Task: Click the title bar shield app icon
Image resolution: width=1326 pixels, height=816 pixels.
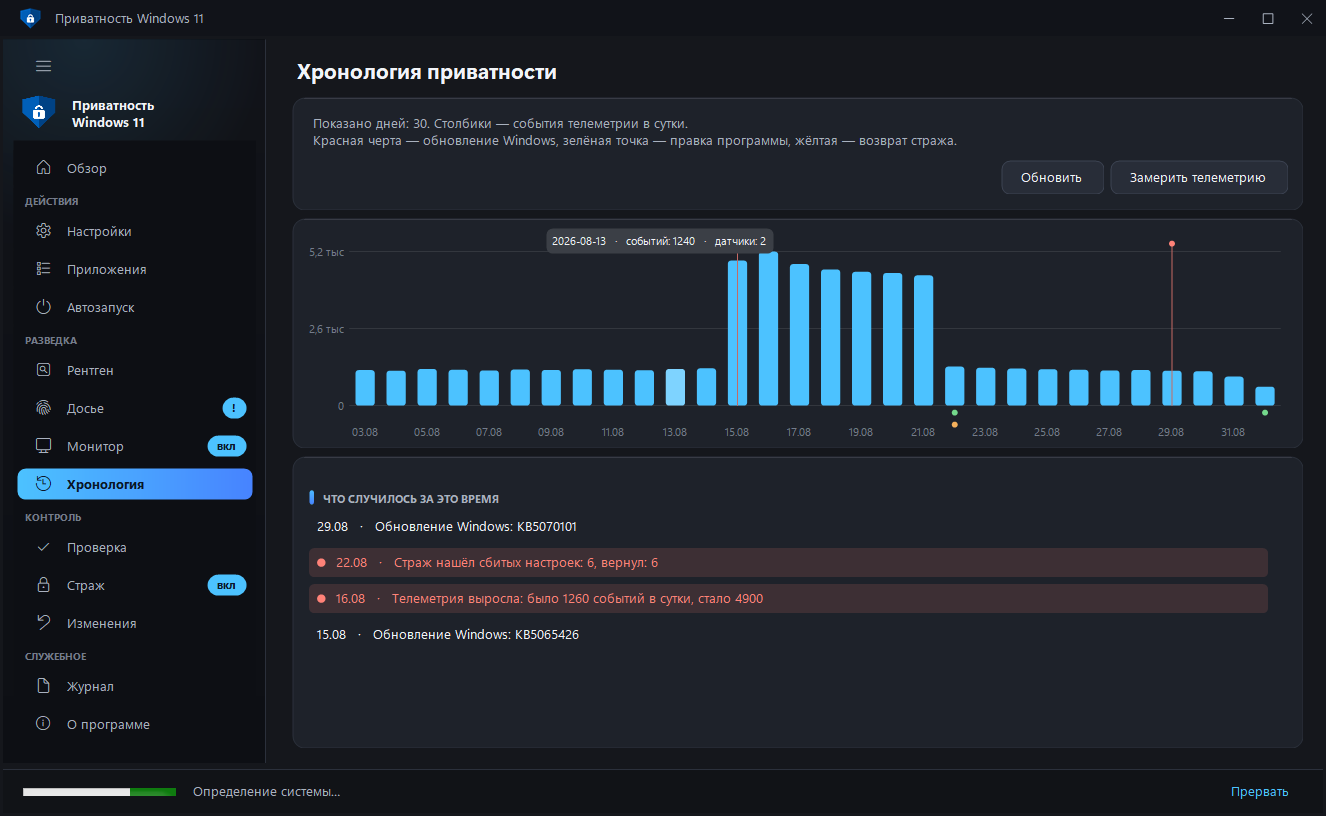Action: coord(30,18)
